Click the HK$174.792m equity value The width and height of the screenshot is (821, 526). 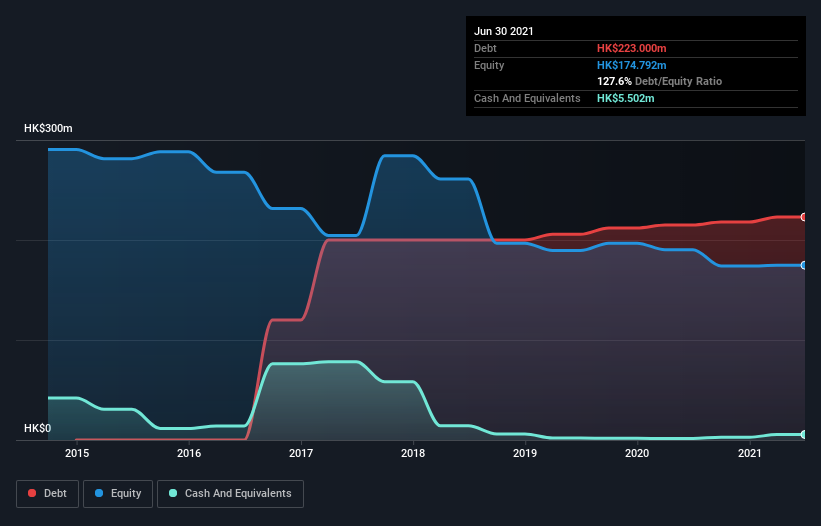pos(631,65)
